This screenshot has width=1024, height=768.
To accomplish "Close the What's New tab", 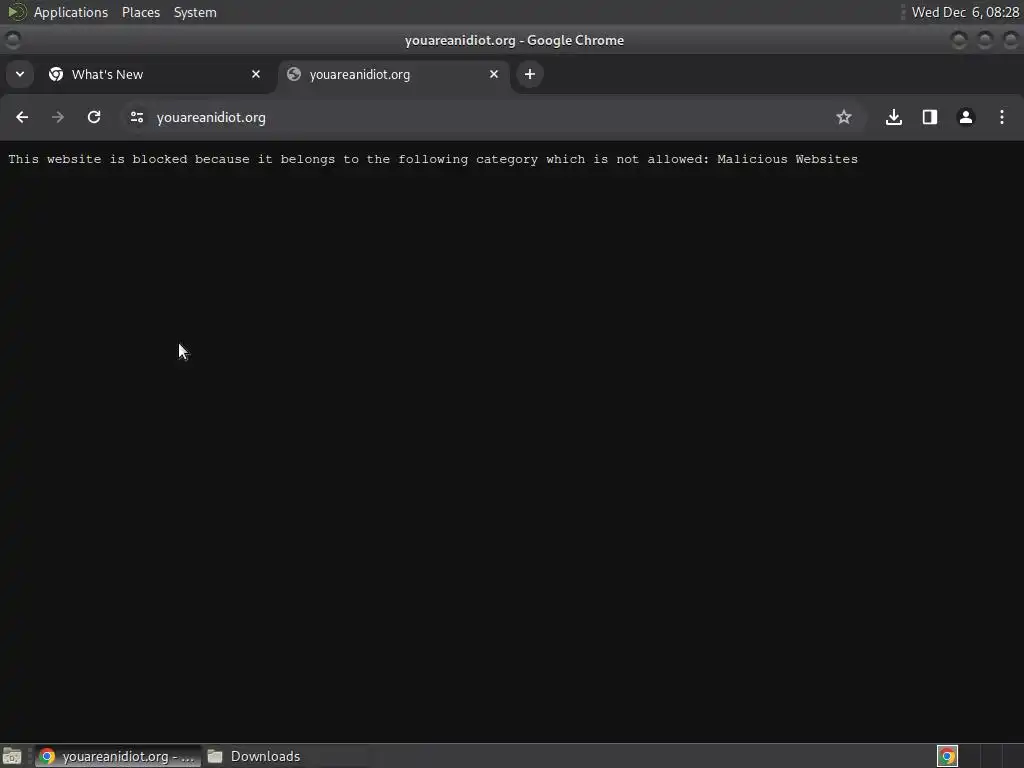I will pos(256,74).
